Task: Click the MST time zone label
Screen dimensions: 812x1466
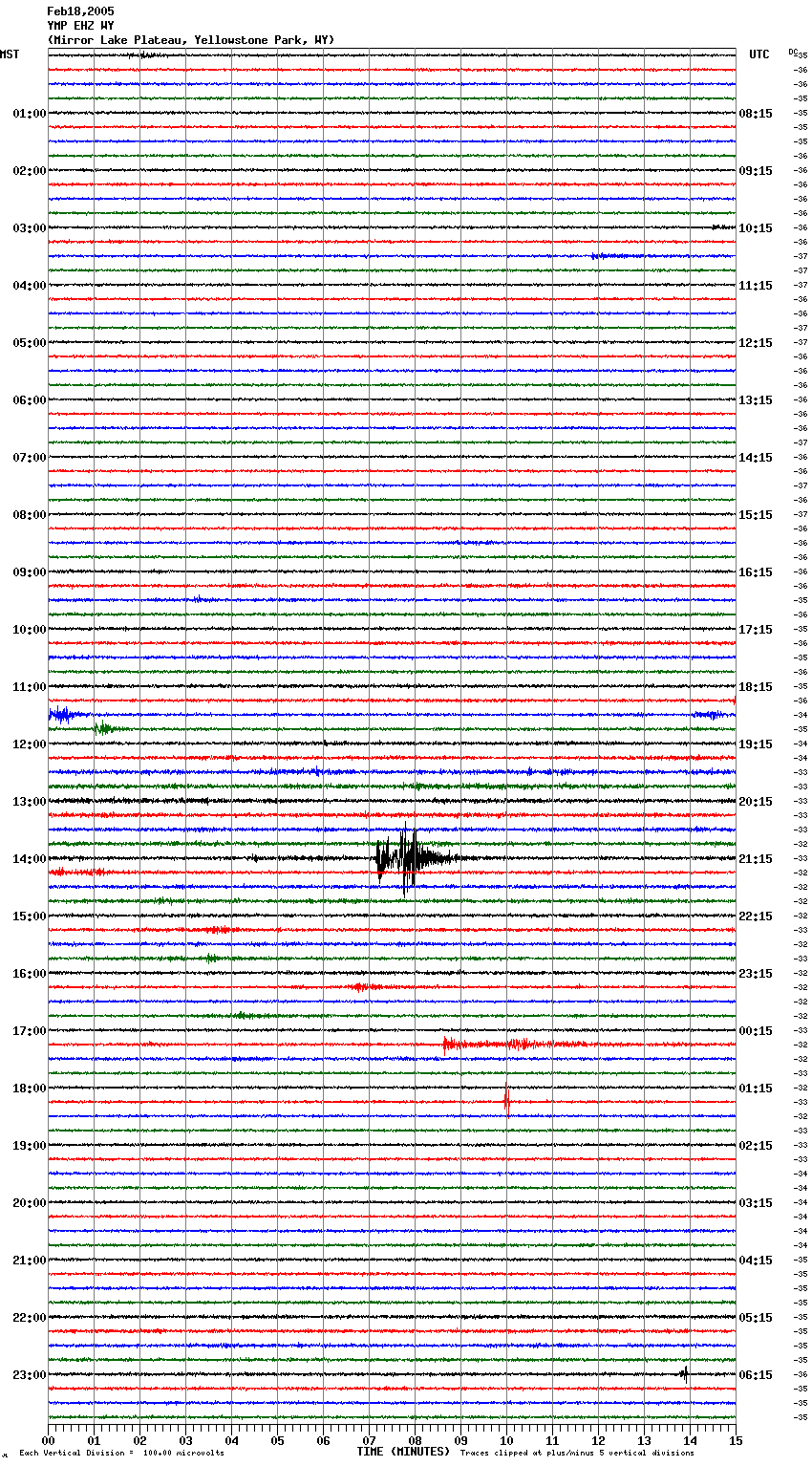Action: (10, 54)
